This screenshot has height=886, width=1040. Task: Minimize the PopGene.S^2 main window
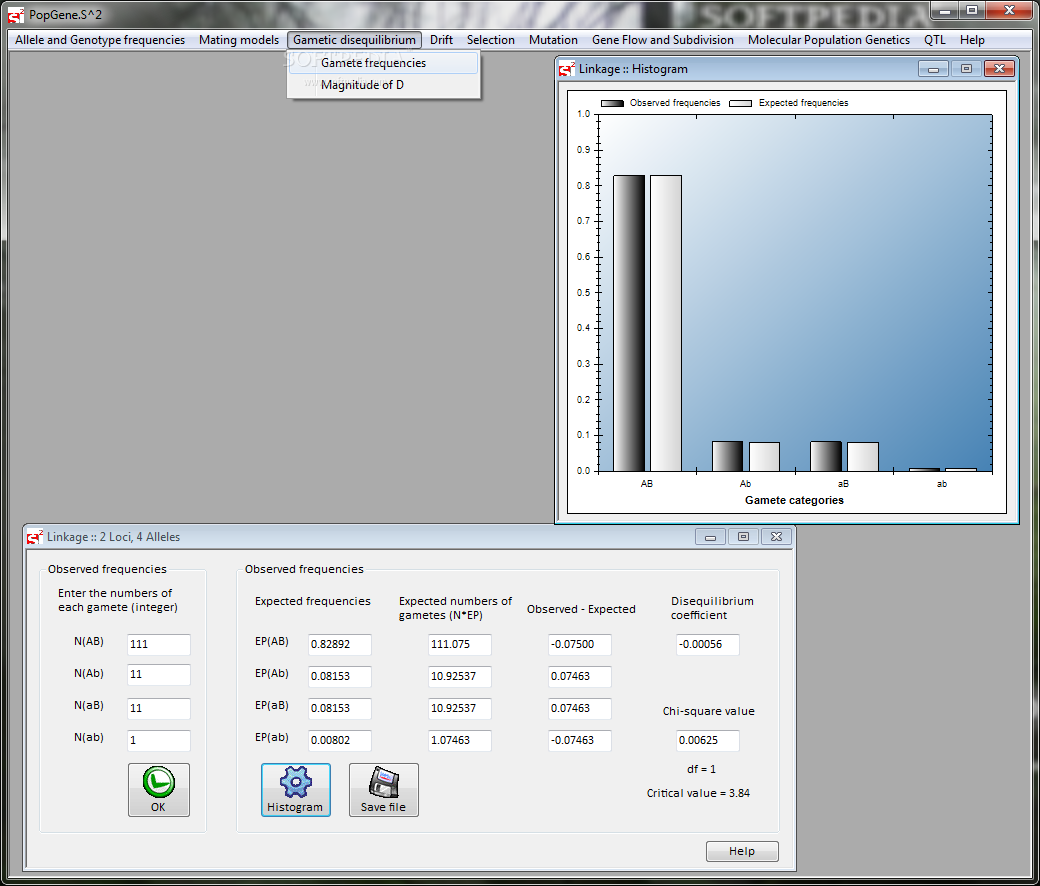coord(945,10)
